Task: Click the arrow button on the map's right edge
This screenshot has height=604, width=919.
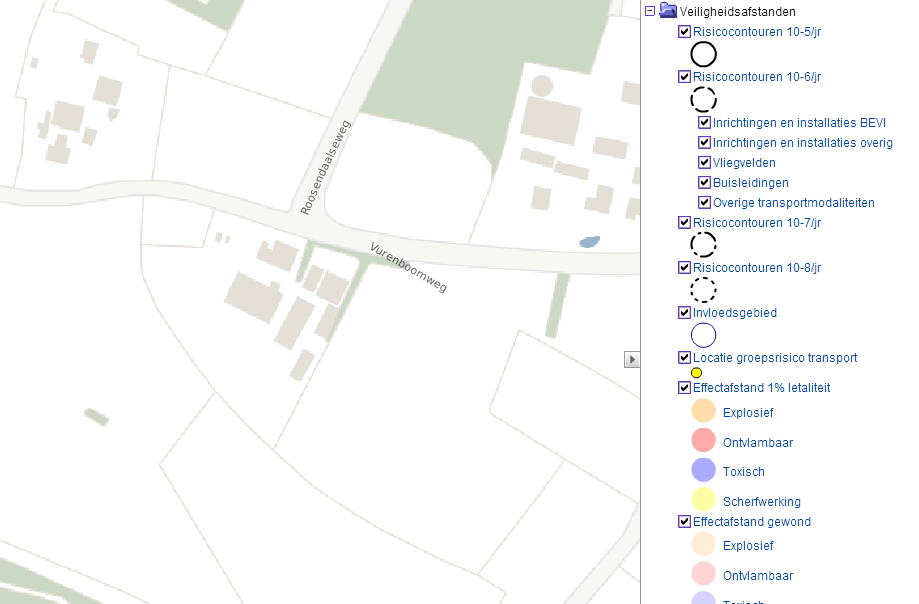Action: click(x=631, y=359)
